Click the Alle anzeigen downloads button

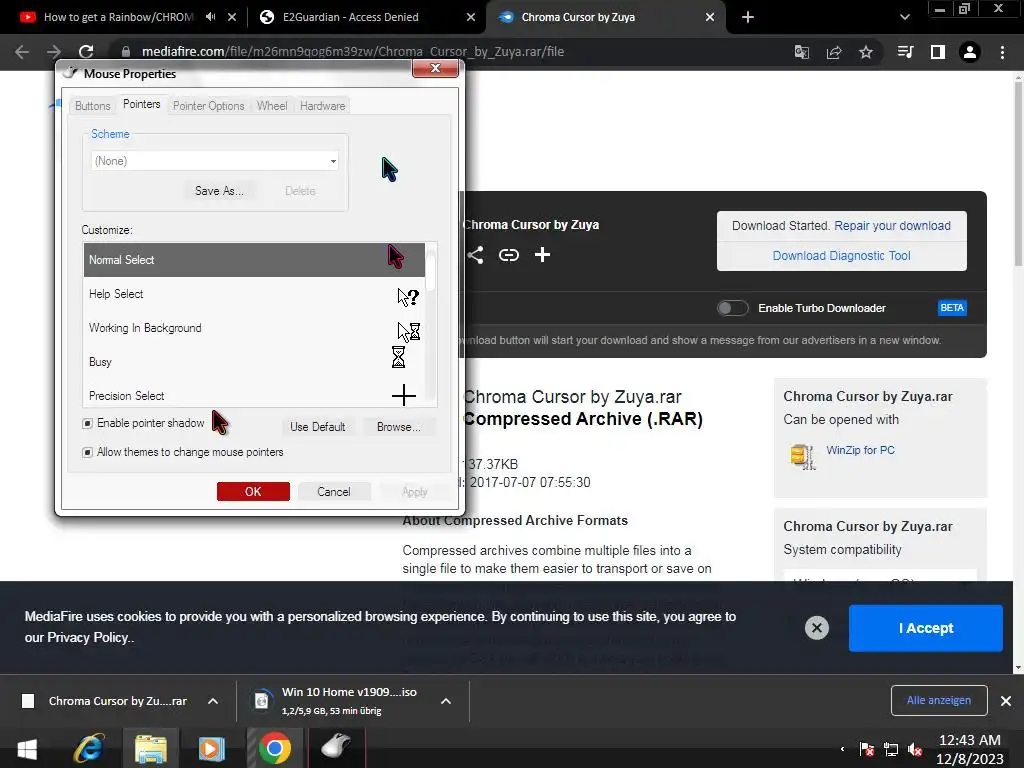click(938, 701)
